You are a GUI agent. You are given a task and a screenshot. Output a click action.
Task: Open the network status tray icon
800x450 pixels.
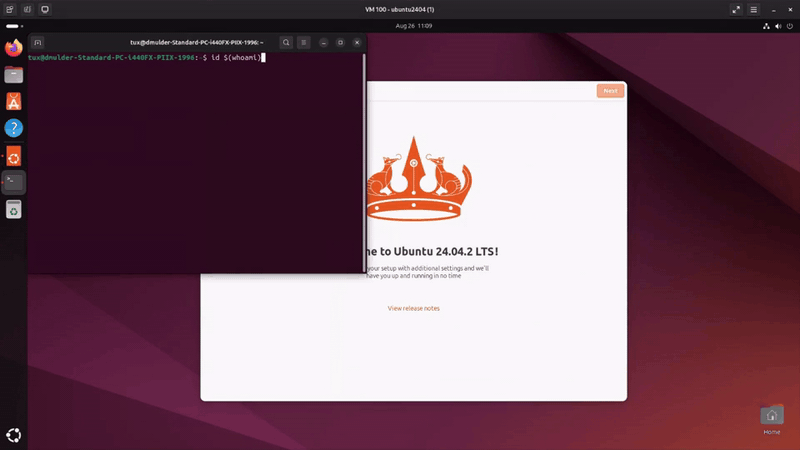click(766, 26)
